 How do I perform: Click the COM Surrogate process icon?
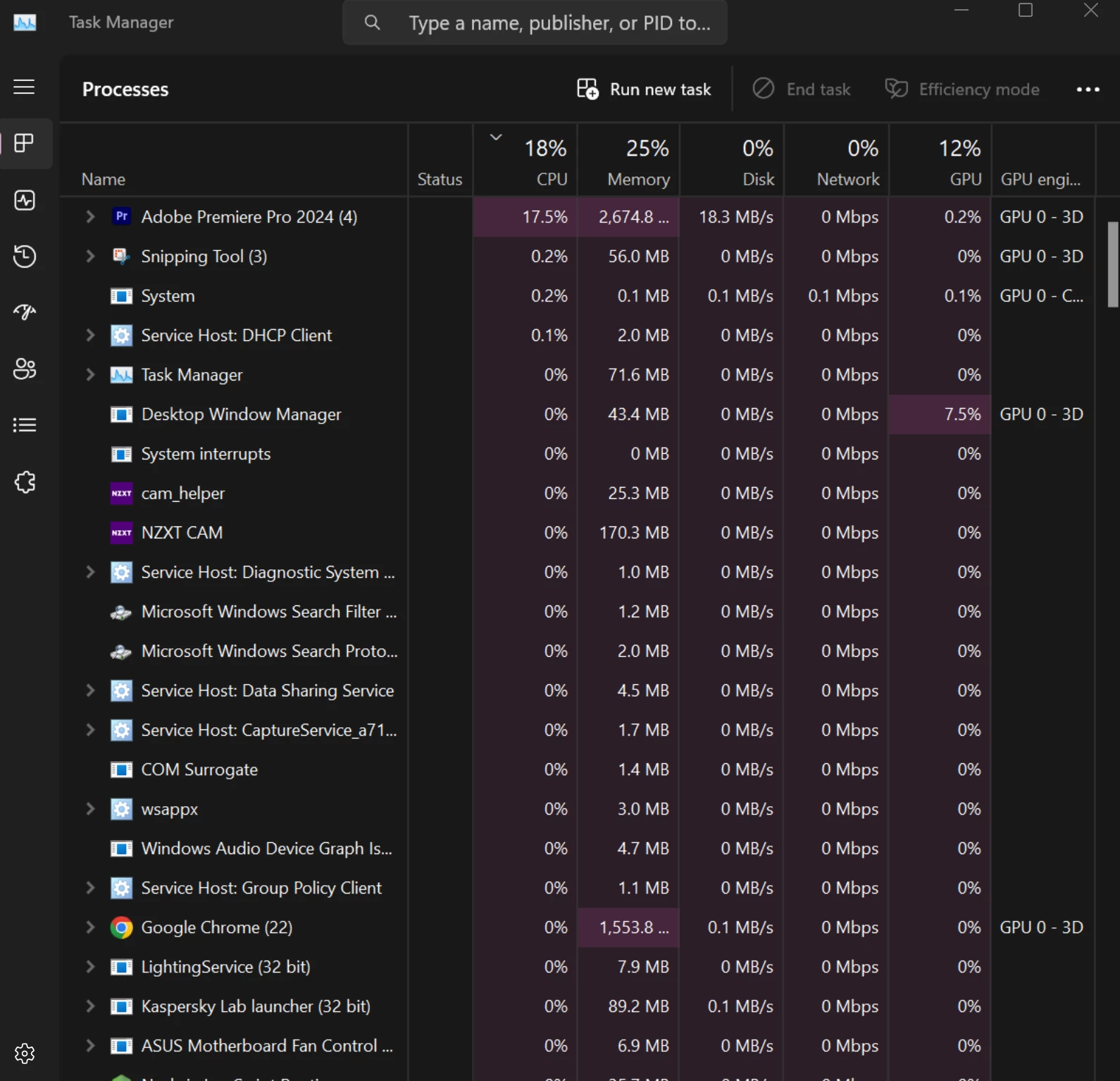[121, 770]
